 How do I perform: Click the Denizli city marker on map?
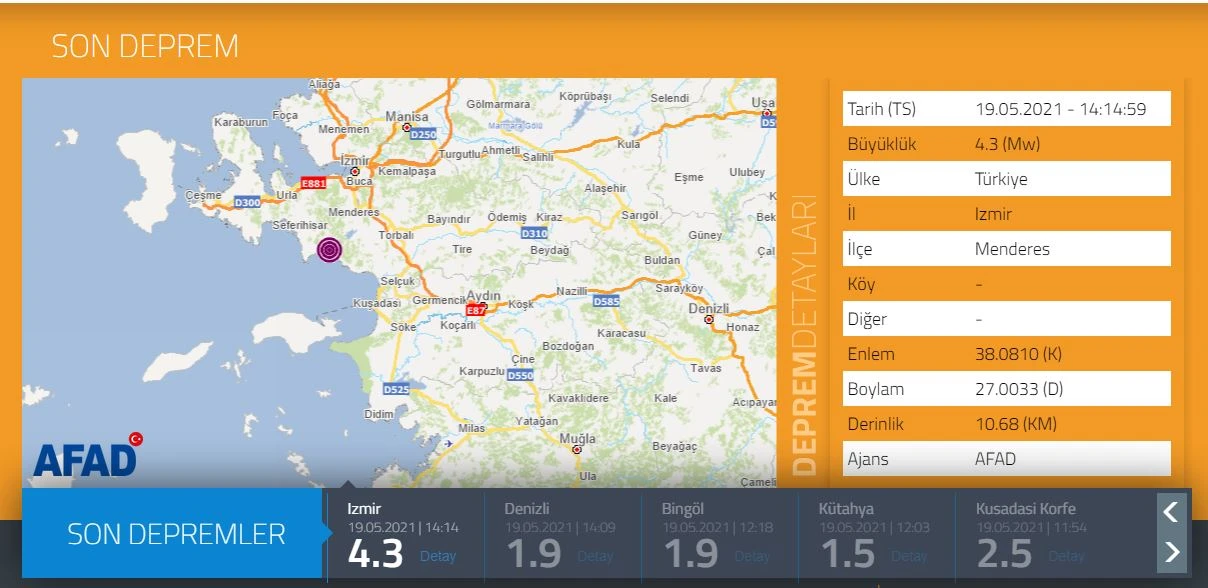[709, 320]
